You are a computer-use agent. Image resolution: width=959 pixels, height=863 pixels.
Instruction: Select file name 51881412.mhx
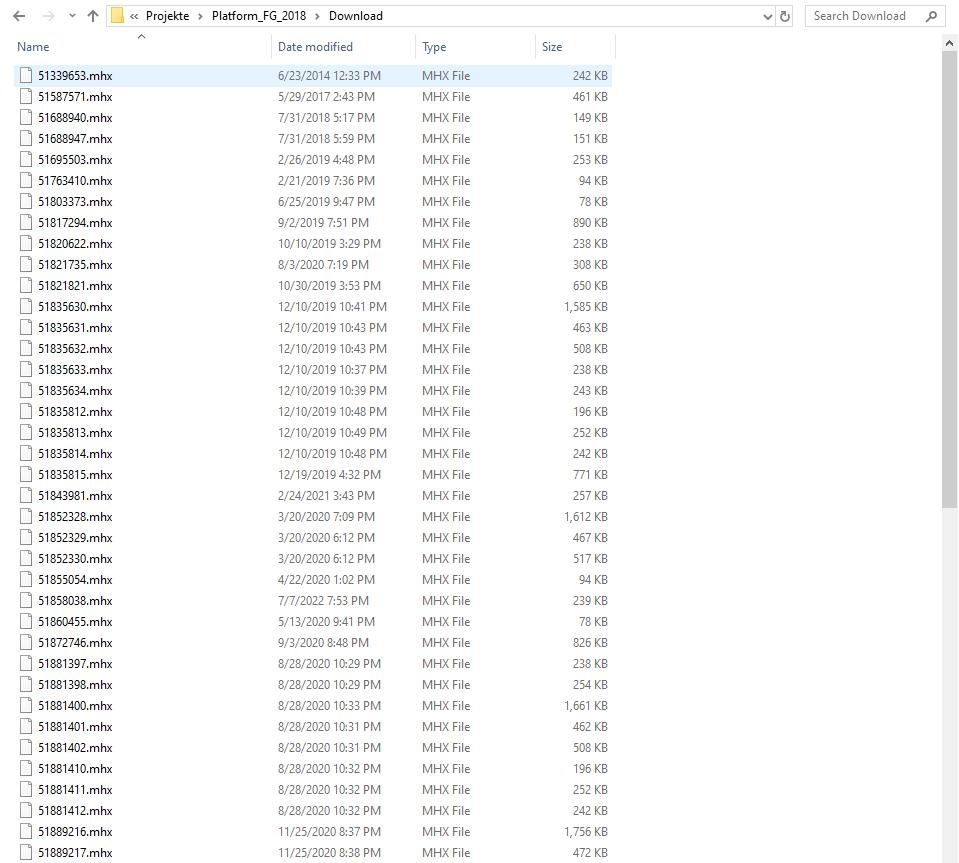coord(75,810)
